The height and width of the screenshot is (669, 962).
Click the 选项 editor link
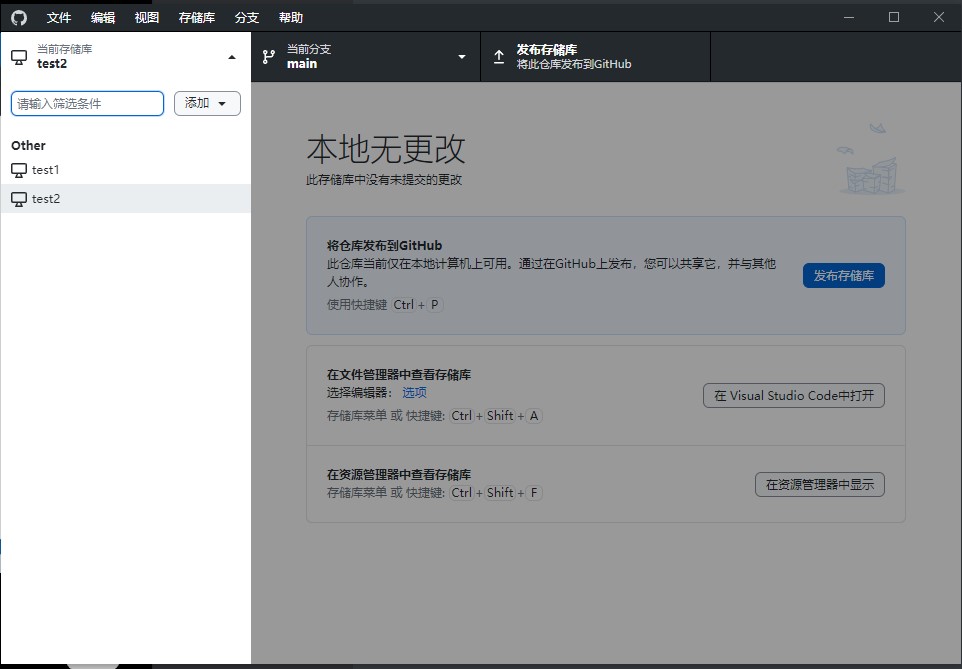pos(414,393)
